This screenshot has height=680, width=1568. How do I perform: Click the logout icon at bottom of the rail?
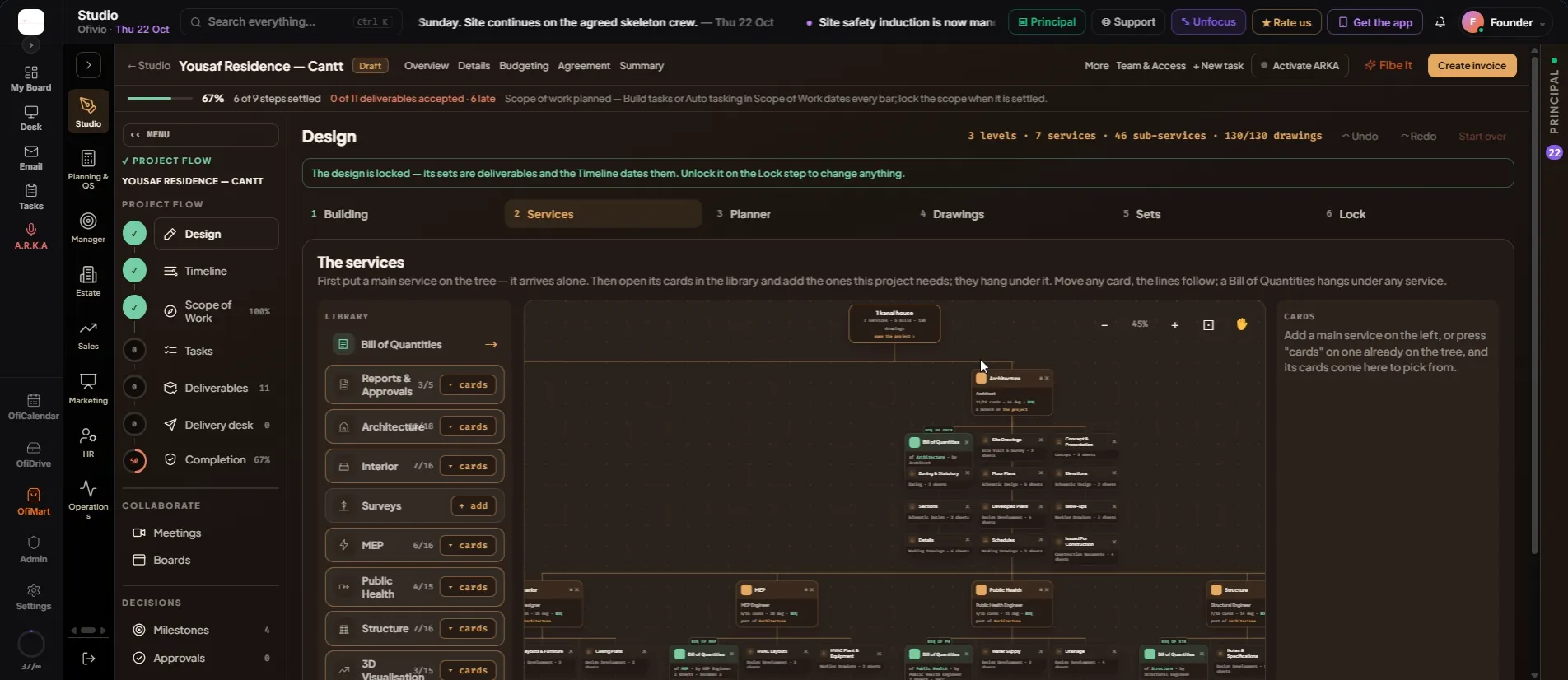tap(89, 658)
